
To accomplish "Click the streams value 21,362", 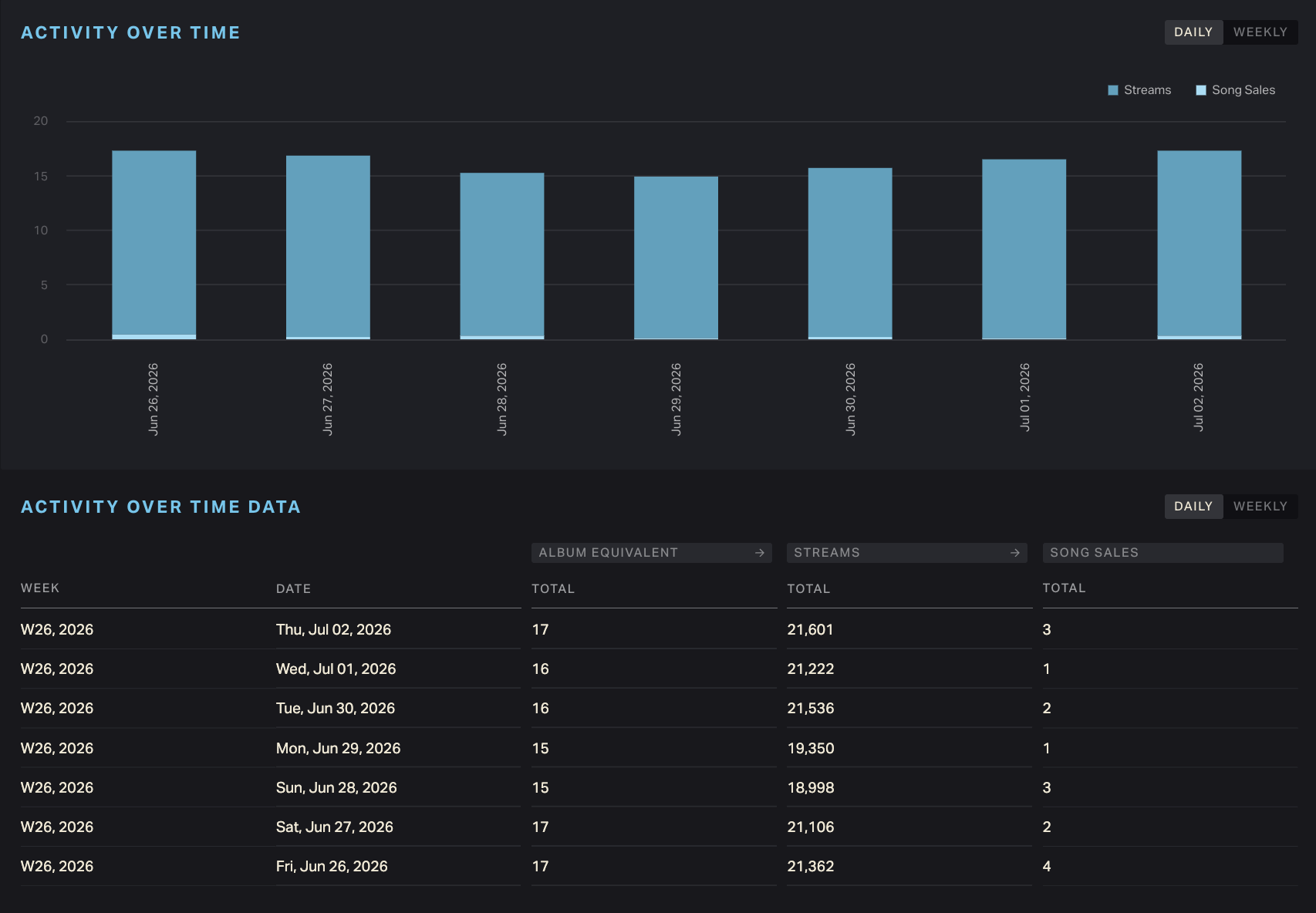I will tap(811, 867).
